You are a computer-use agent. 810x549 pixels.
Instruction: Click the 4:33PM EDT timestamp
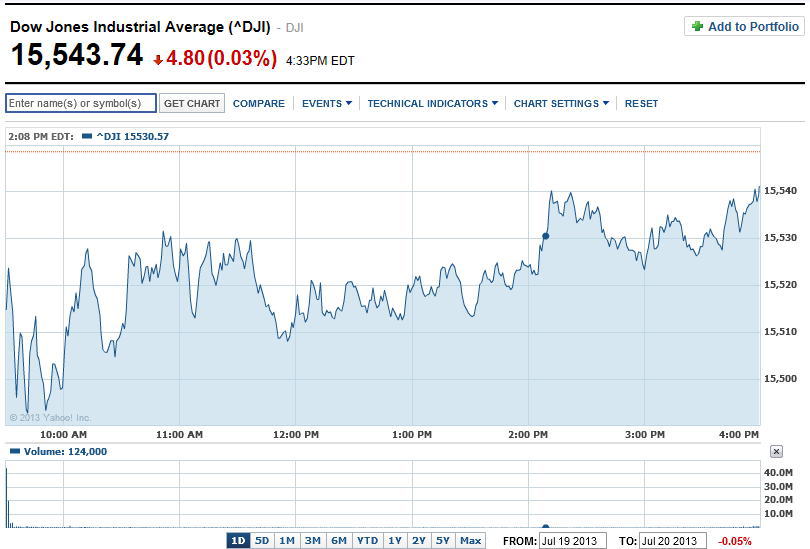click(x=320, y=61)
